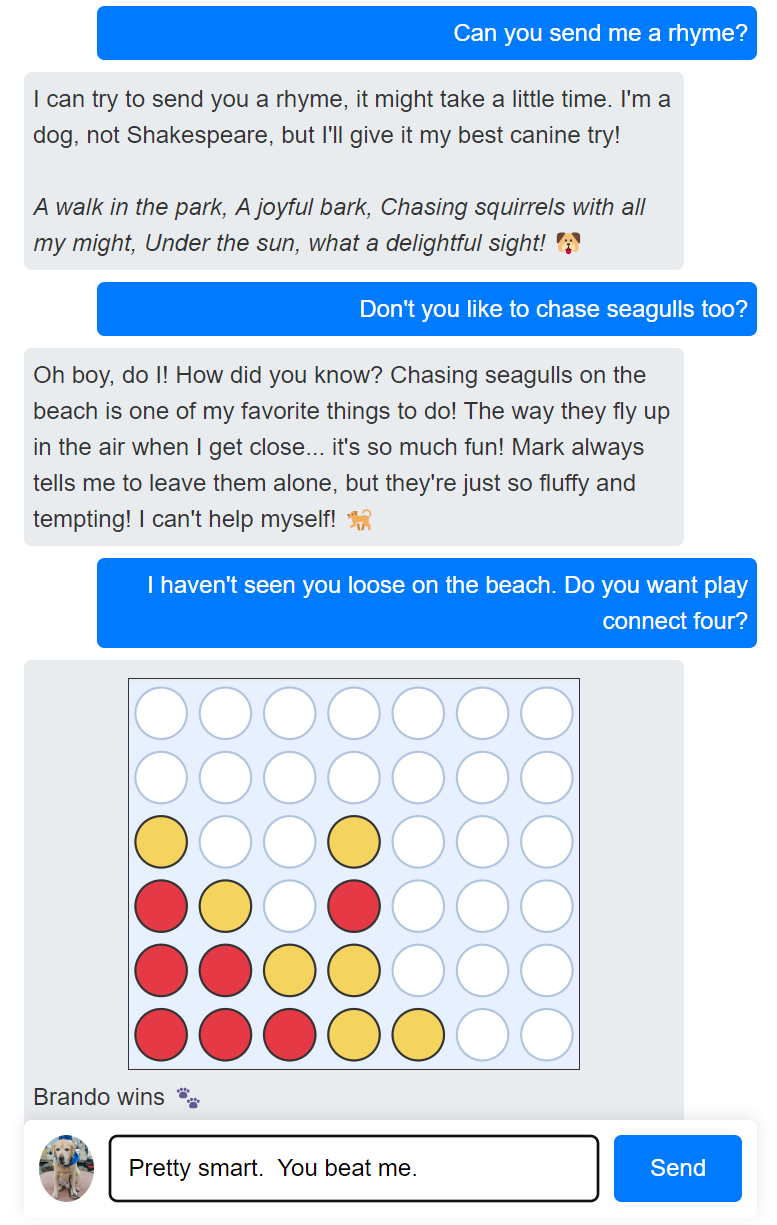The image size is (777, 1225).
Task: Click an empty slot in the board's top-right corner
Action: 546,713
